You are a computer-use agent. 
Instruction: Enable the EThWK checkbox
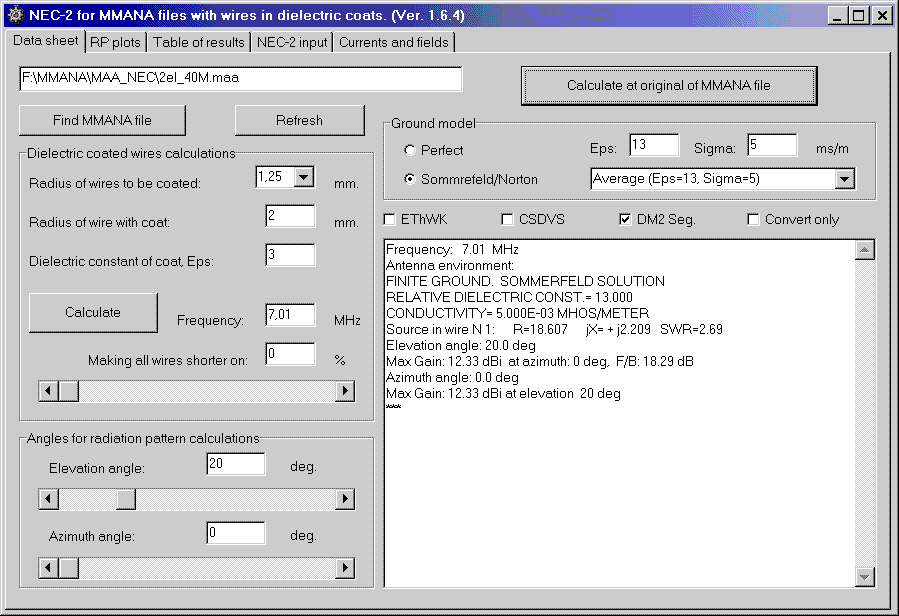pyautogui.click(x=391, y=220)
